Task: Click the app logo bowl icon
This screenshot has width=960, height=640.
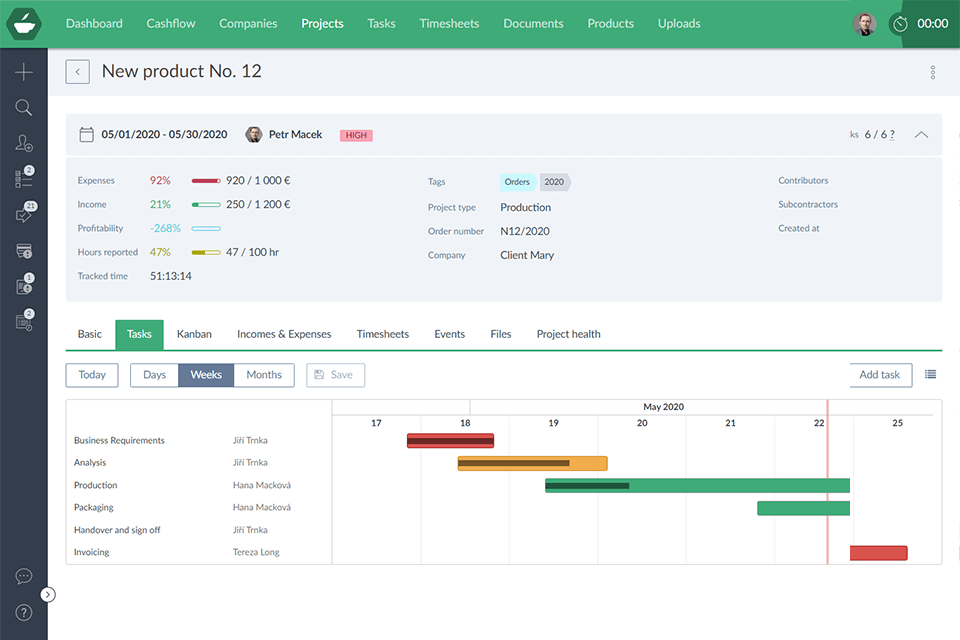Action: tap(24, 24)
